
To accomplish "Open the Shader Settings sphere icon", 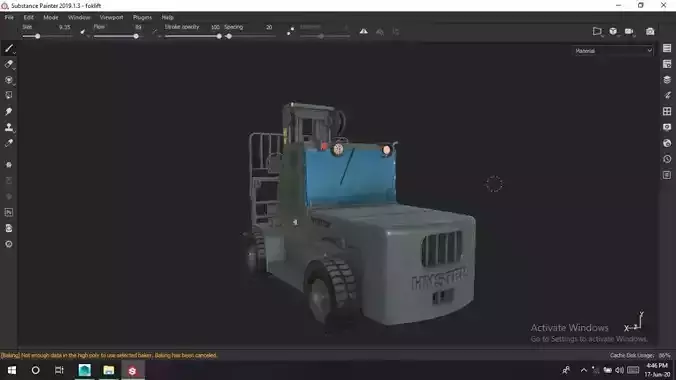I will click(x=667, y=143).
